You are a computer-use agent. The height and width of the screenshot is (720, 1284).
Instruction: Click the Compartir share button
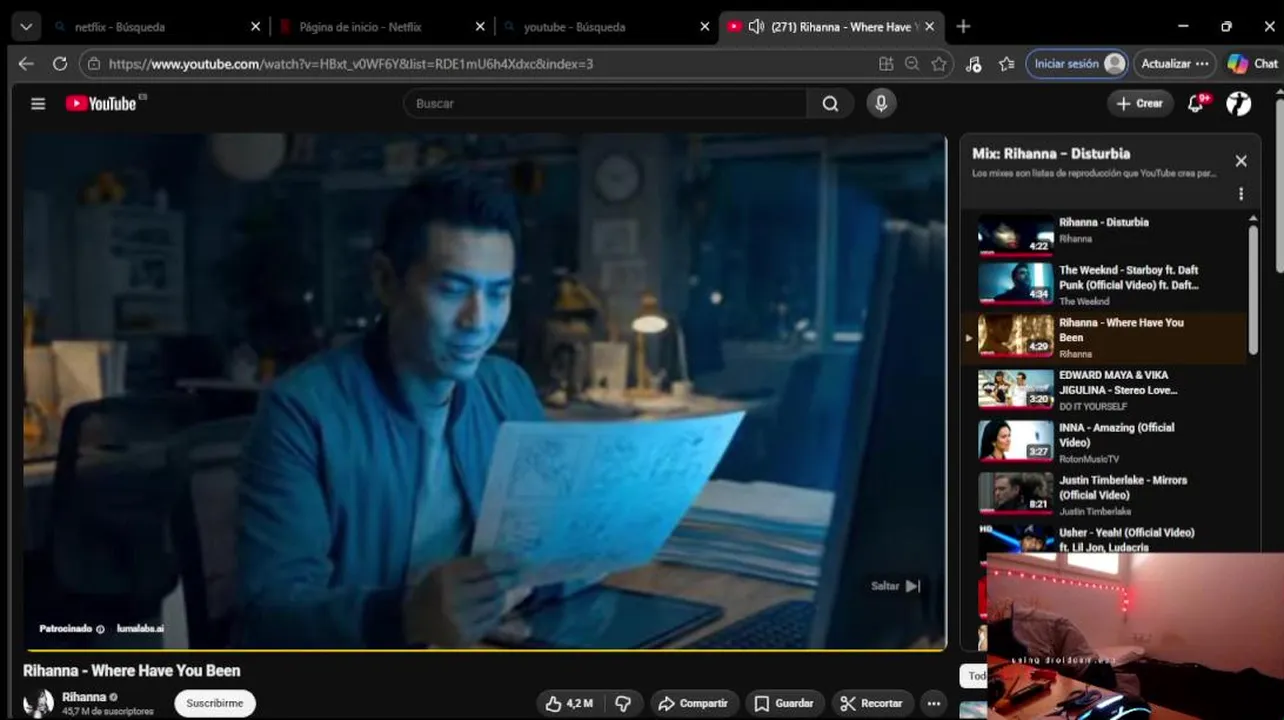click(x=693, y=703)
